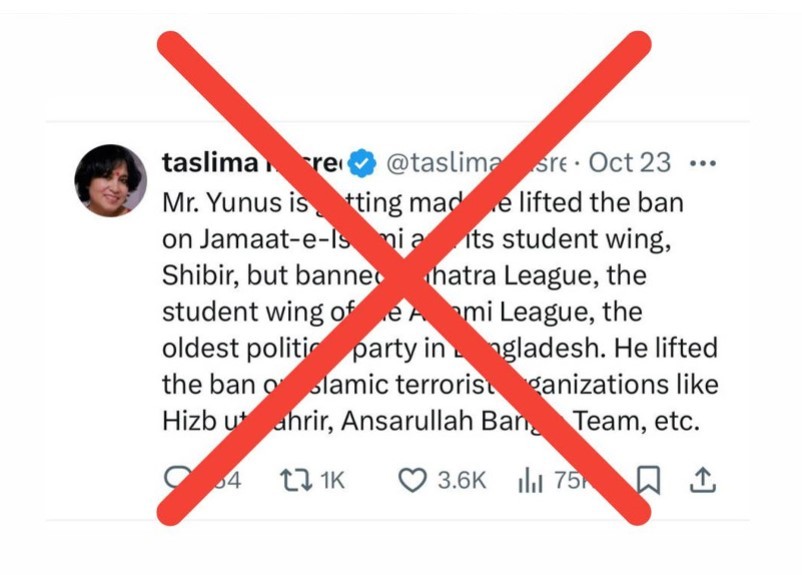The image size is (802, 575).
Task: Open view analytics bar chart icon
Action: click(530, 480)
